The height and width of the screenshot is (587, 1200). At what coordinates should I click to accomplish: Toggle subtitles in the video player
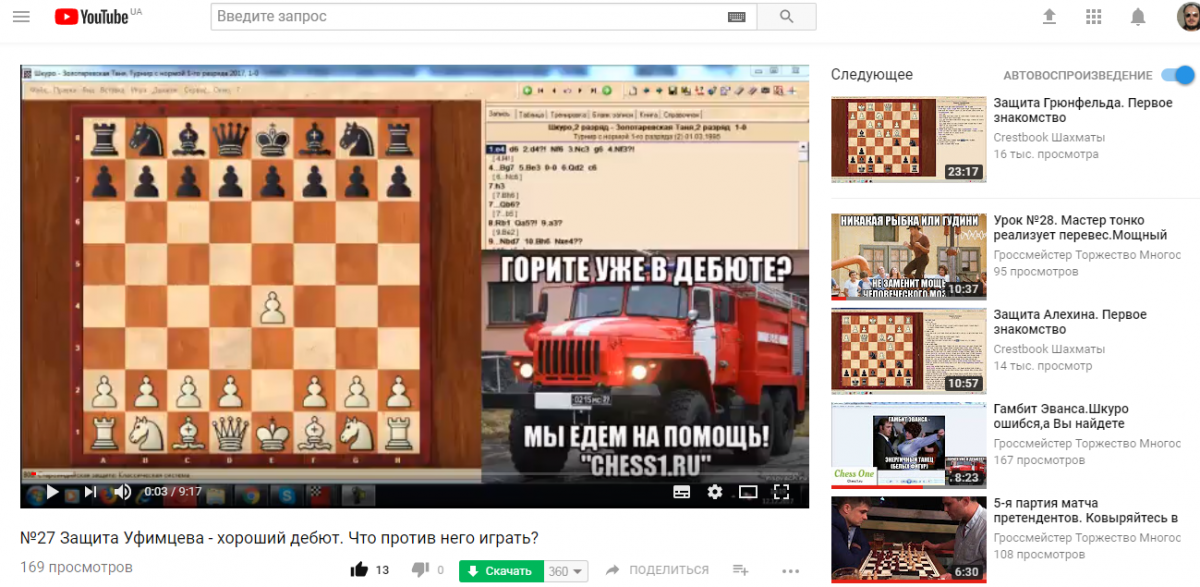[x=682, y=492]
